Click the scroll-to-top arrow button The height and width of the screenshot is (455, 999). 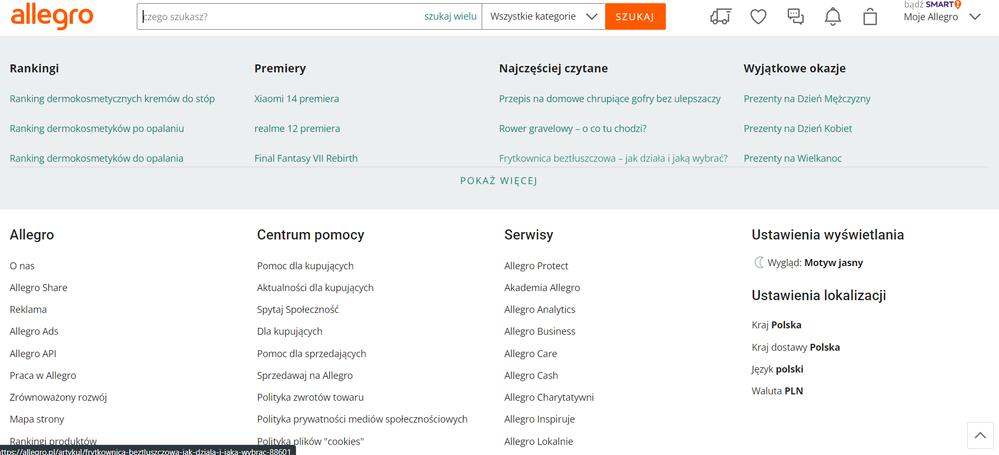[x=980, y=435]
